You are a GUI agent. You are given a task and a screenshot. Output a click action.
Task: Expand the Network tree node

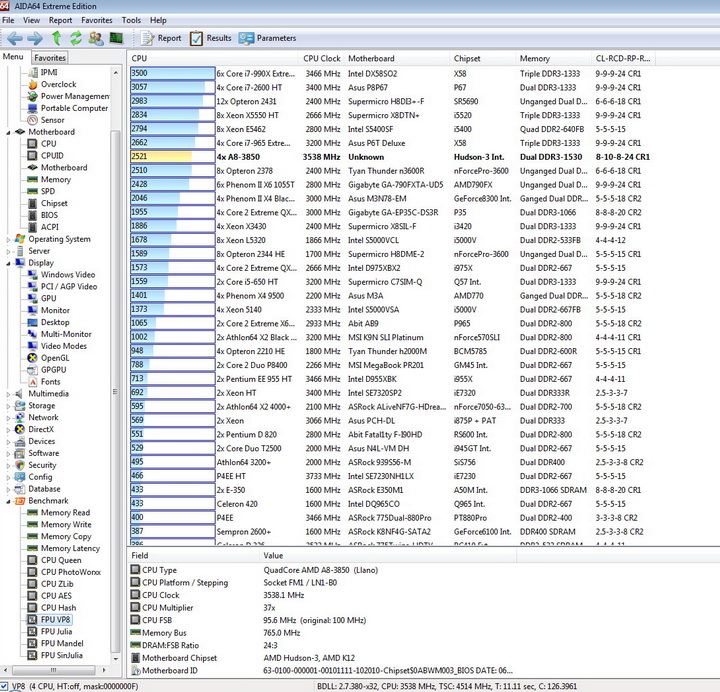coord(8,418)
